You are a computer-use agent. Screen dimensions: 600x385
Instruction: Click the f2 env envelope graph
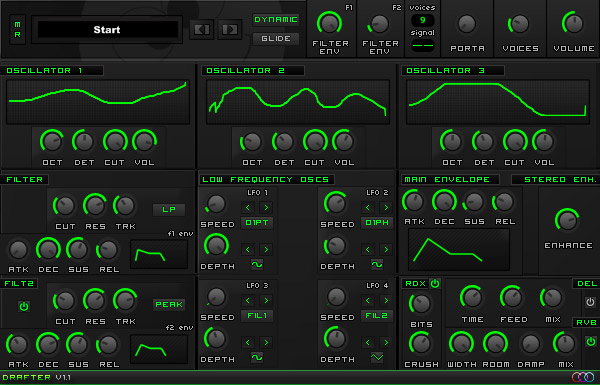pos(159,349)
